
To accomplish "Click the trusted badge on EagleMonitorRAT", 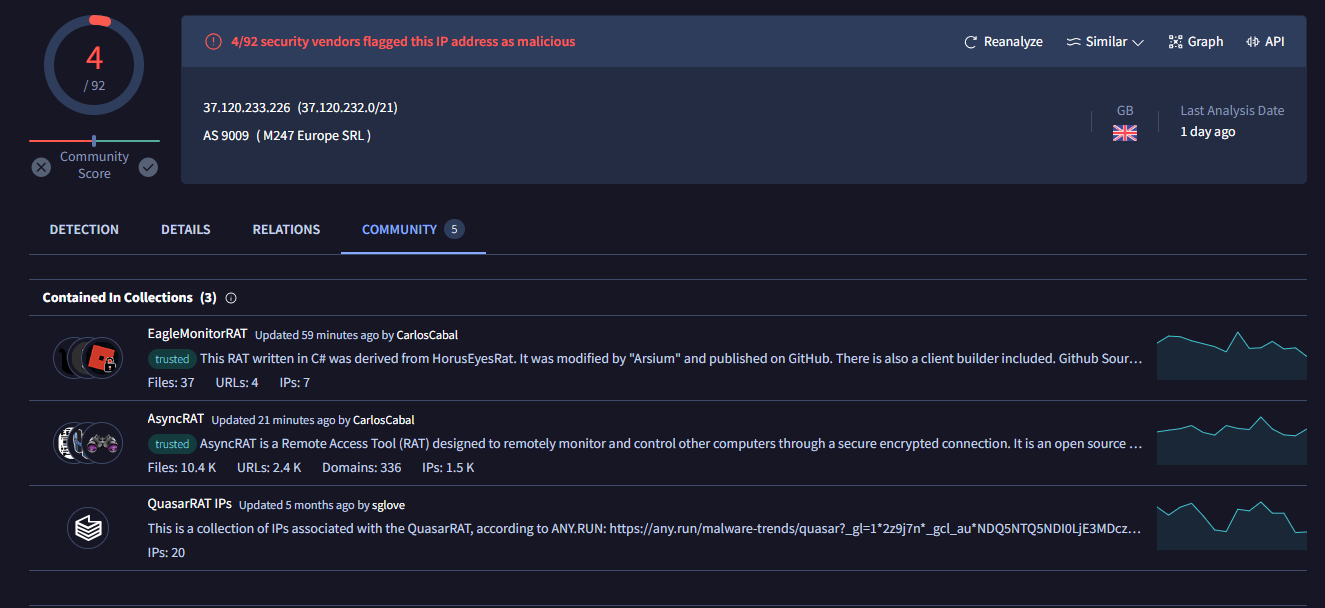I will (172, 359).
